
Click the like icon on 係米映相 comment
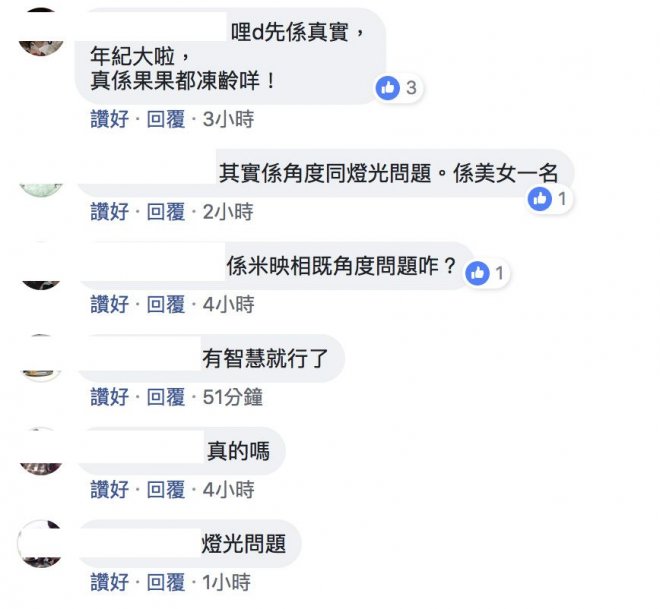pos(477,273)
